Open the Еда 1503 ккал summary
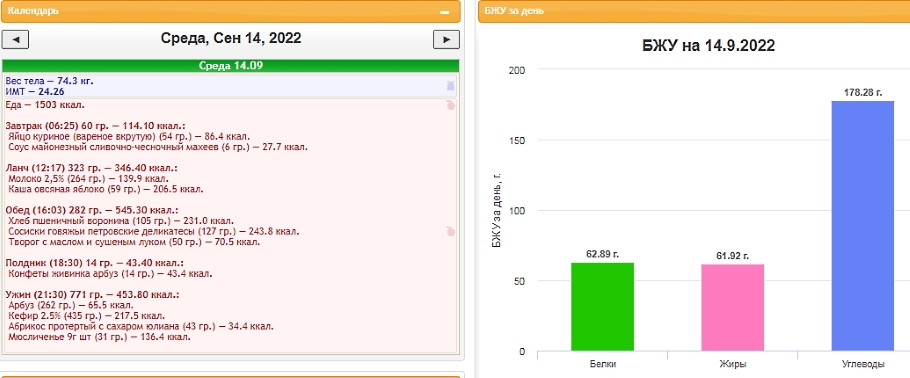 tap(45, 105)
